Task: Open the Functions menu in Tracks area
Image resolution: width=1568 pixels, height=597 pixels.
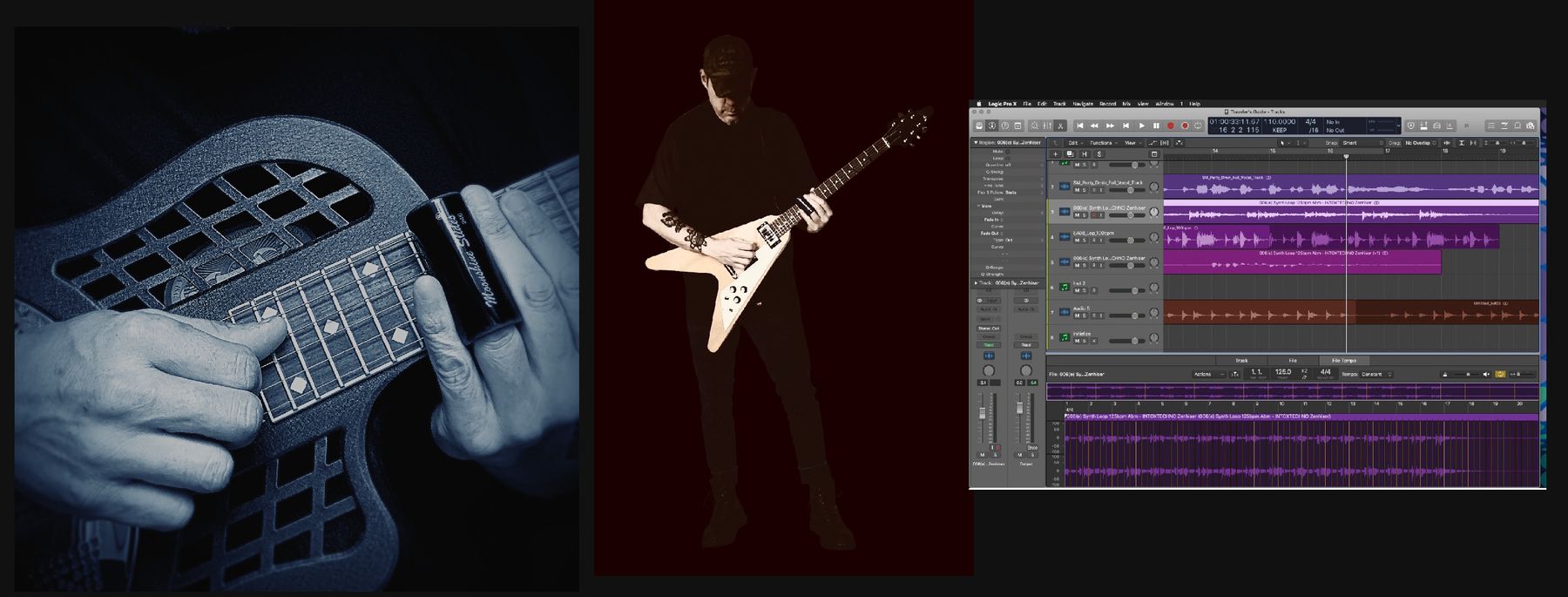Action: 1103,143
